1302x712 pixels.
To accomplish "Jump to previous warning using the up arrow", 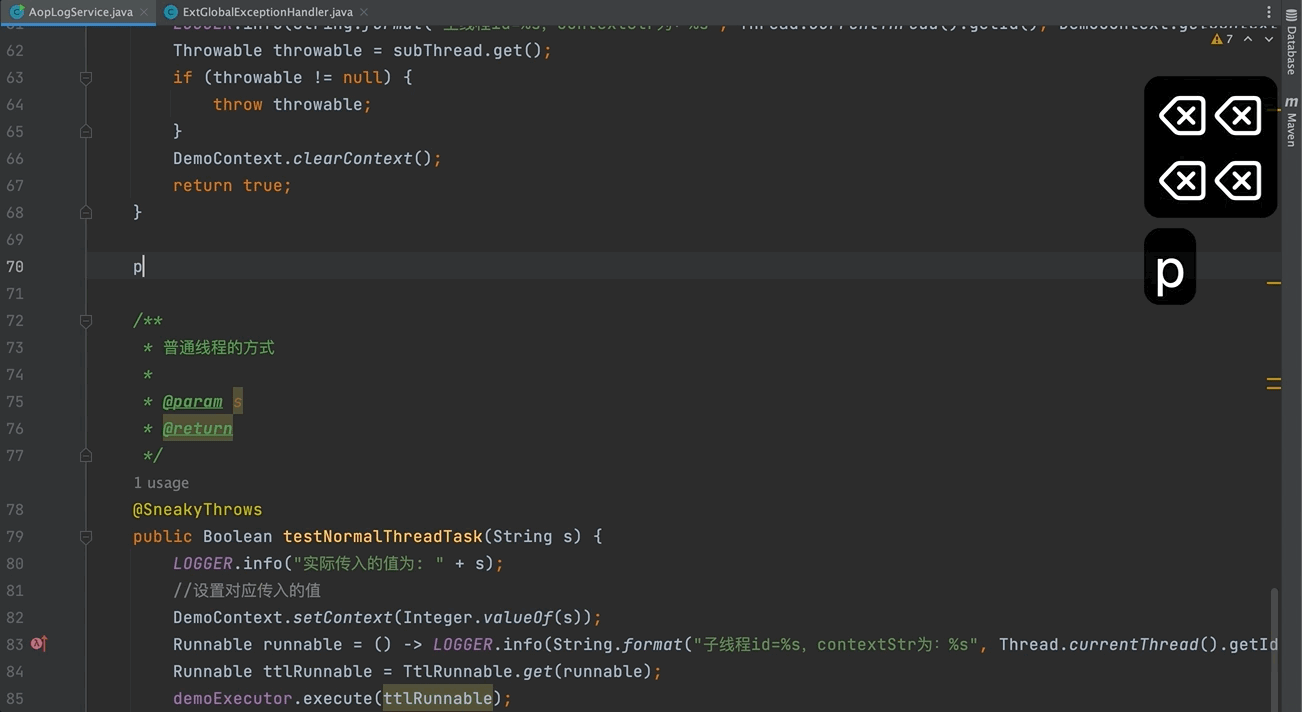I will (1247, 38).
